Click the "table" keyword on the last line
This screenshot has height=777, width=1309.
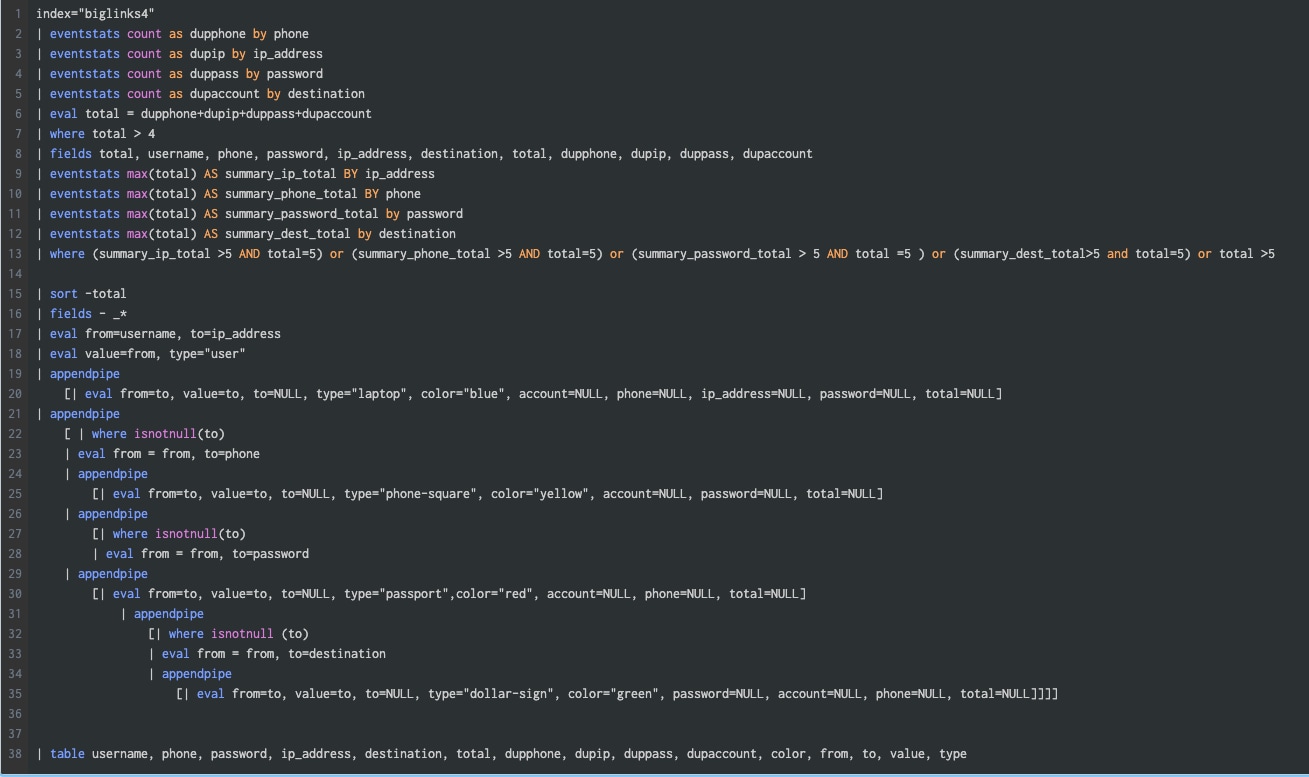click(x=67, y=754)
